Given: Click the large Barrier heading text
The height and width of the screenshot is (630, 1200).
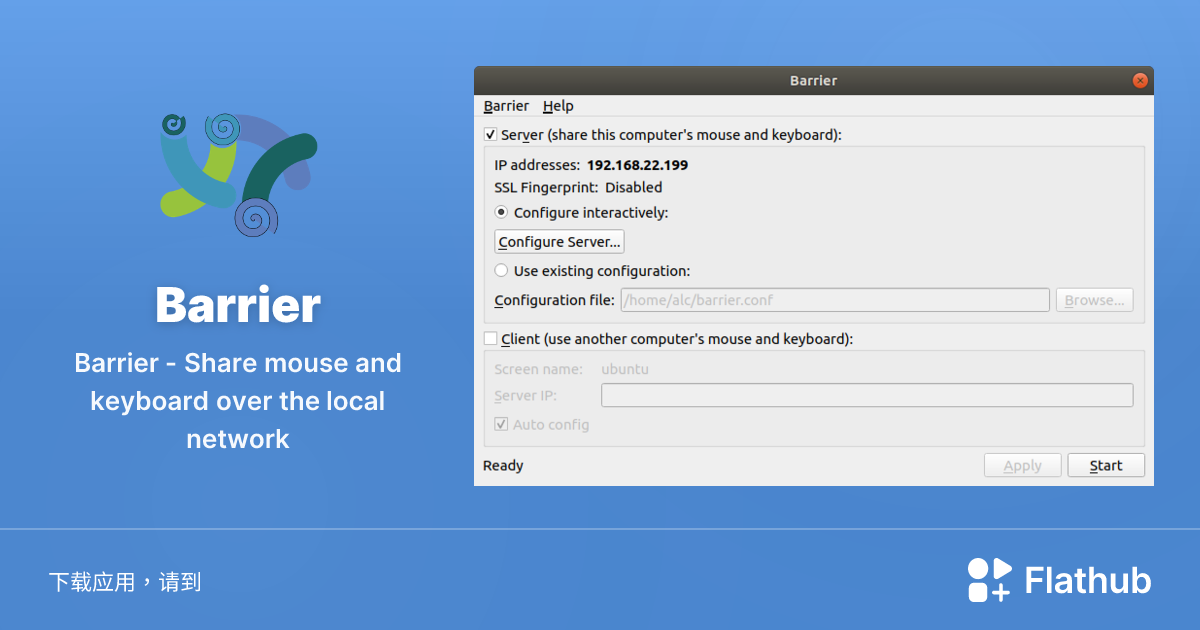Looking at the screenshot, I should coord(238,305).
